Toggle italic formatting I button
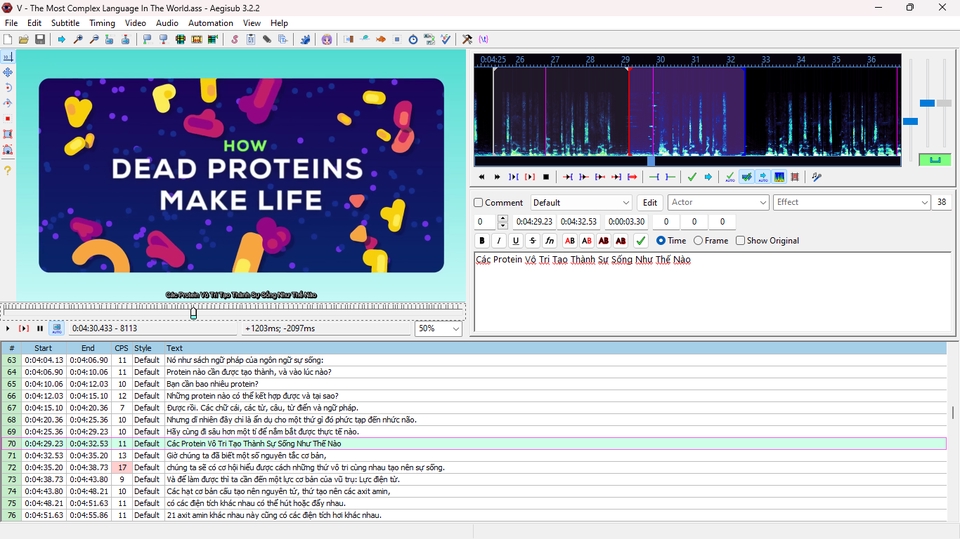 (x=498, y=241)
